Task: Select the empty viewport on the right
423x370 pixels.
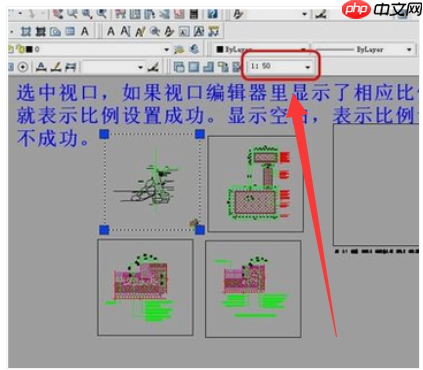Action: (376, 185)
